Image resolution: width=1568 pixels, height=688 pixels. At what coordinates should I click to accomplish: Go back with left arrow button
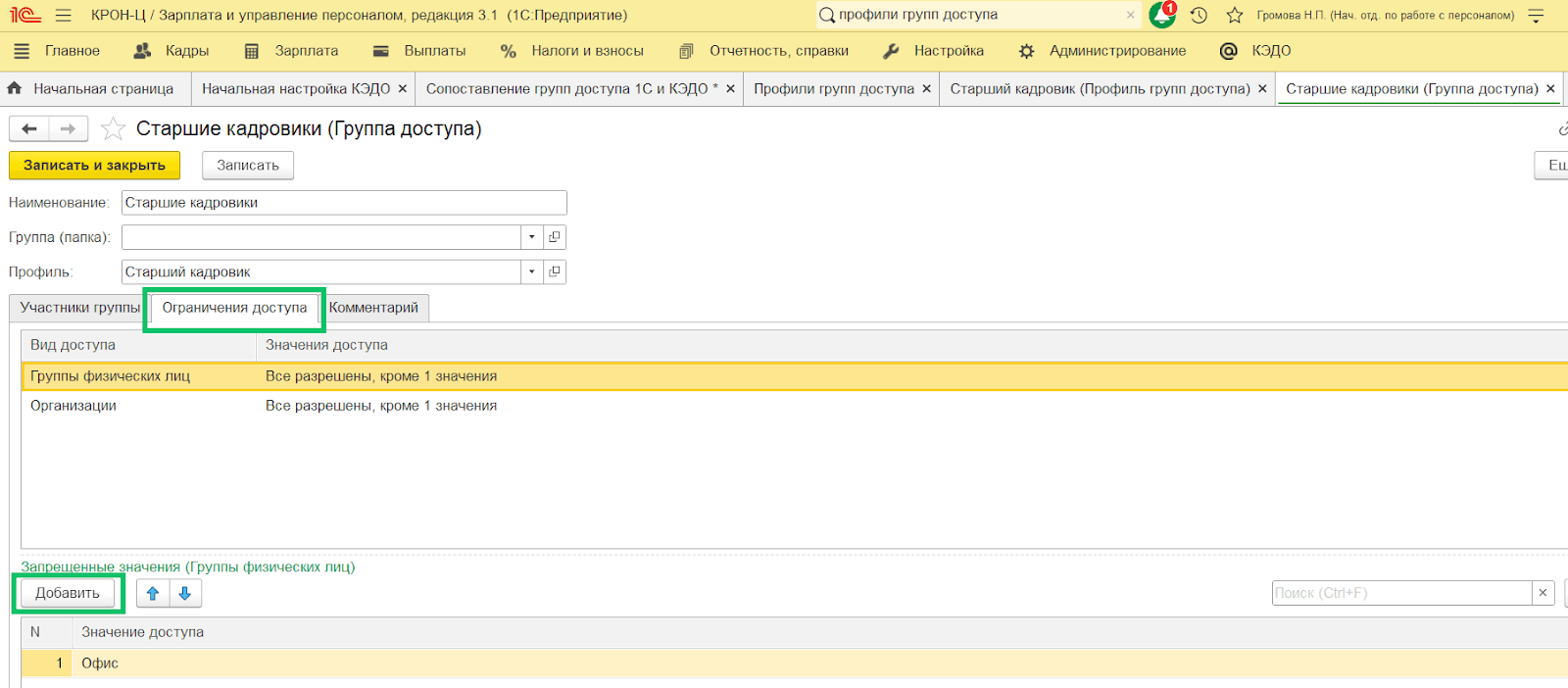29,129
